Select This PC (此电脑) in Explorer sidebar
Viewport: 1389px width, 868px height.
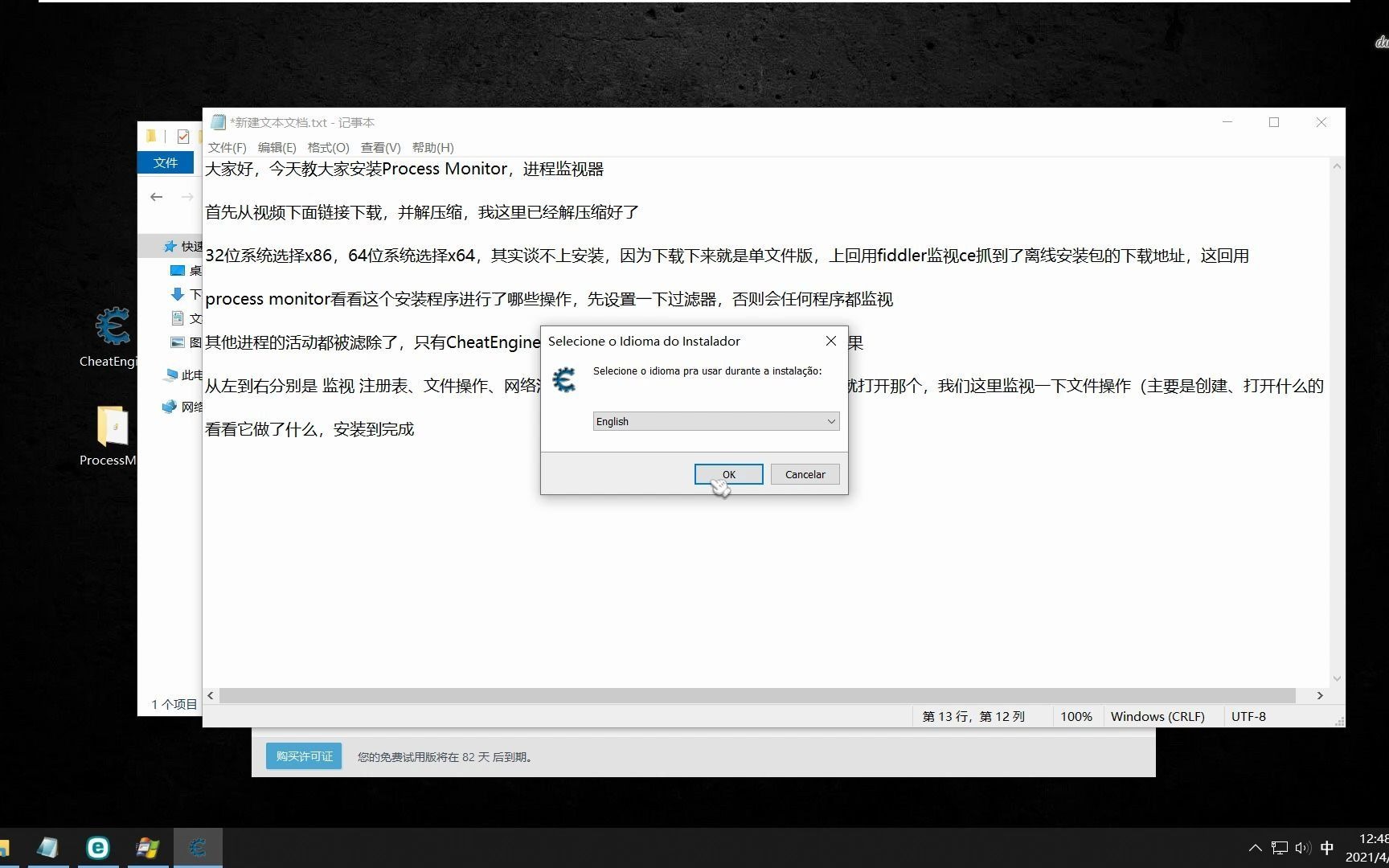click(182, 375)
